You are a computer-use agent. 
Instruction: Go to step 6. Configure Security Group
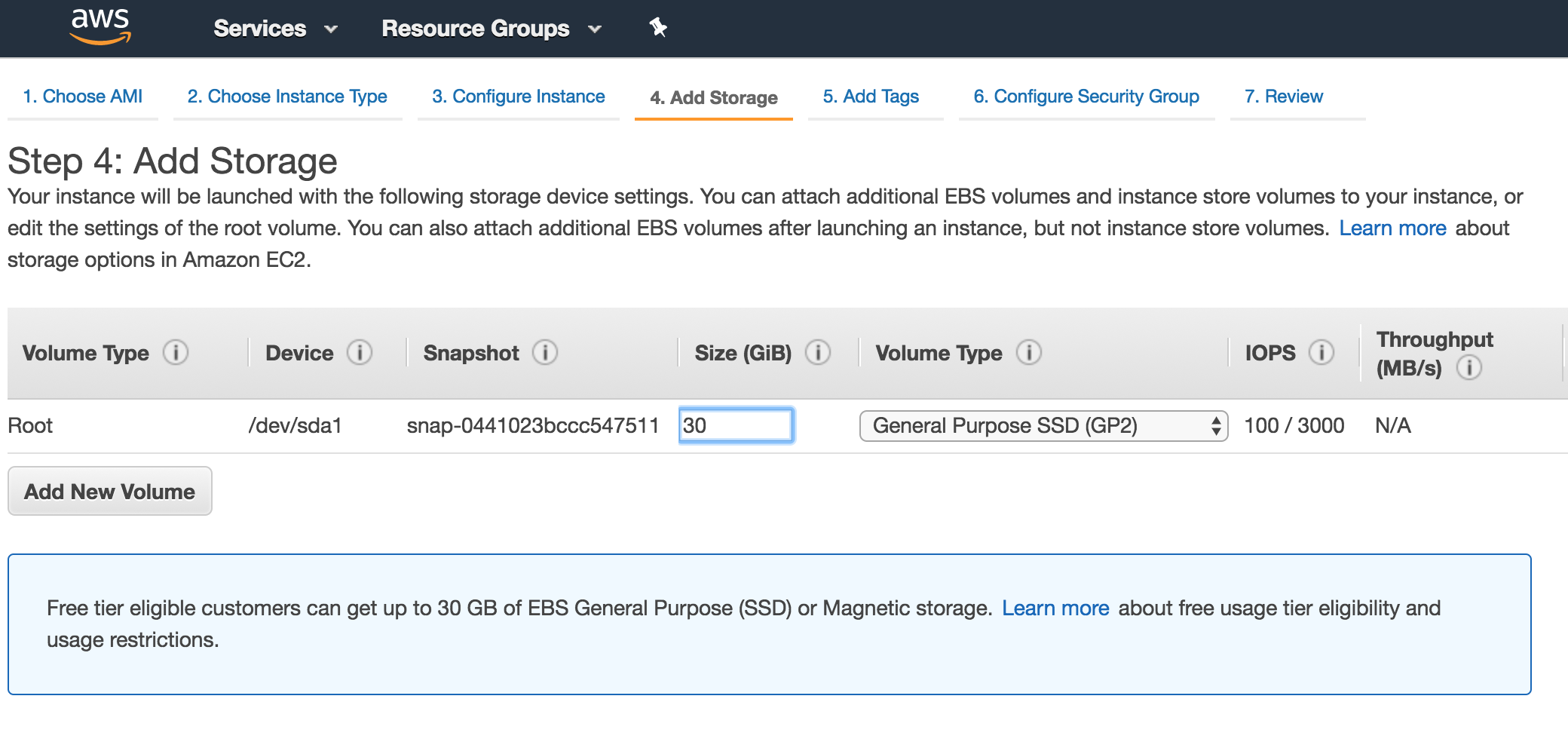click(1086, 97)
